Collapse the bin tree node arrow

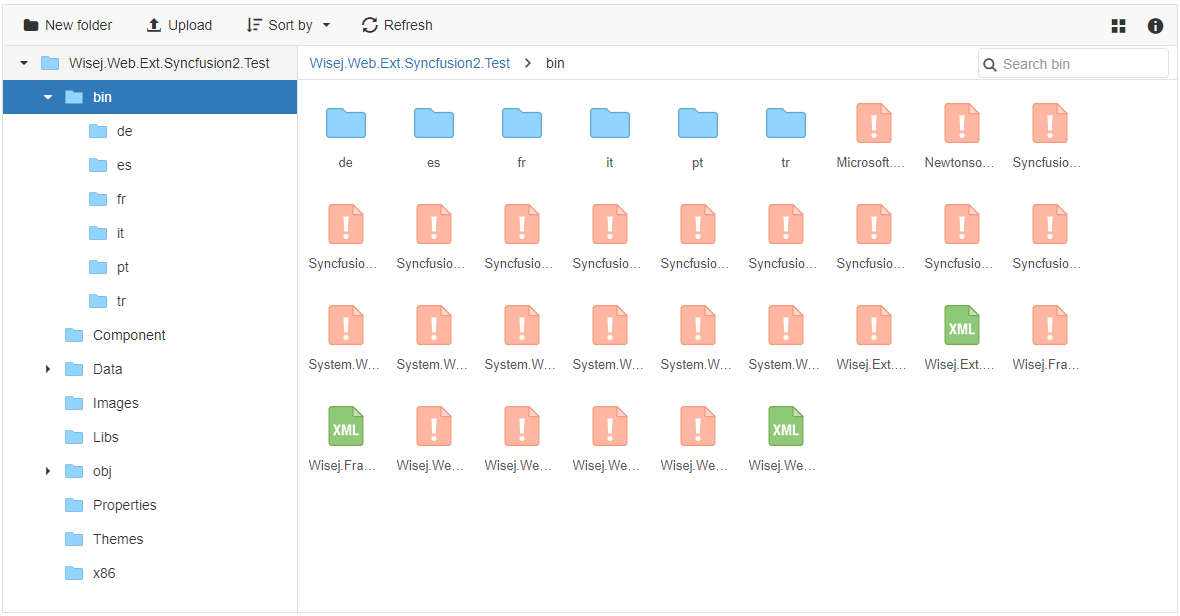[x=48, y=97]
